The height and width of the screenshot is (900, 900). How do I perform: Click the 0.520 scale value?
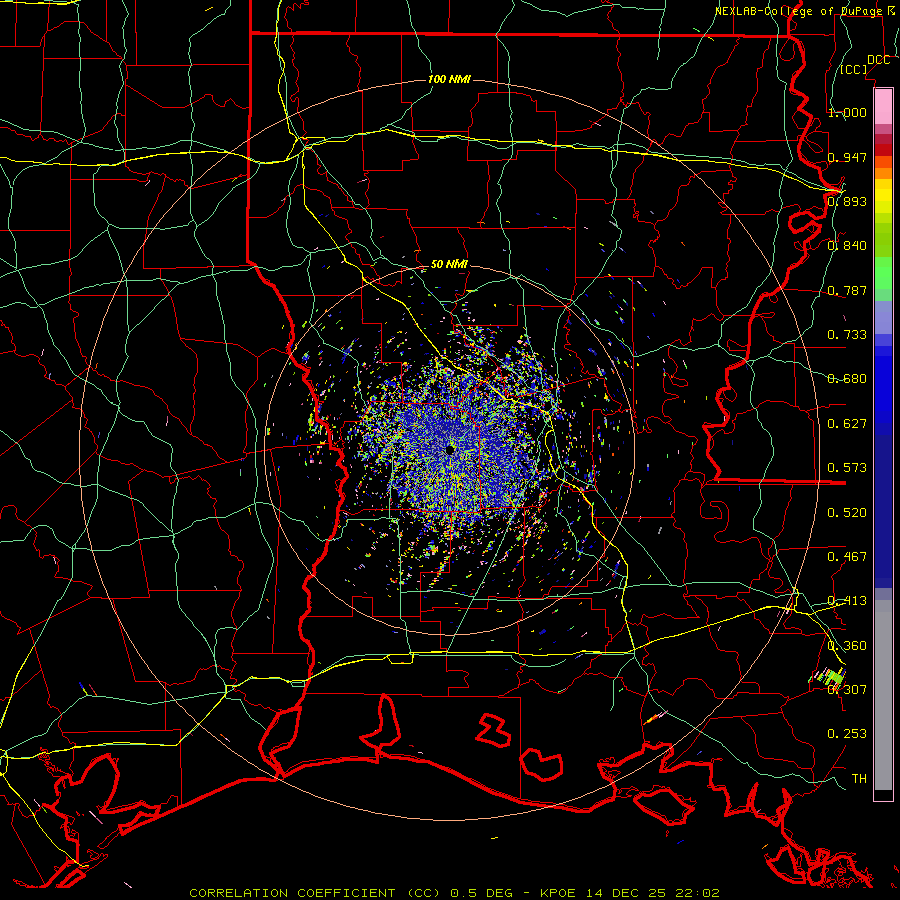[x=847, y=513]
